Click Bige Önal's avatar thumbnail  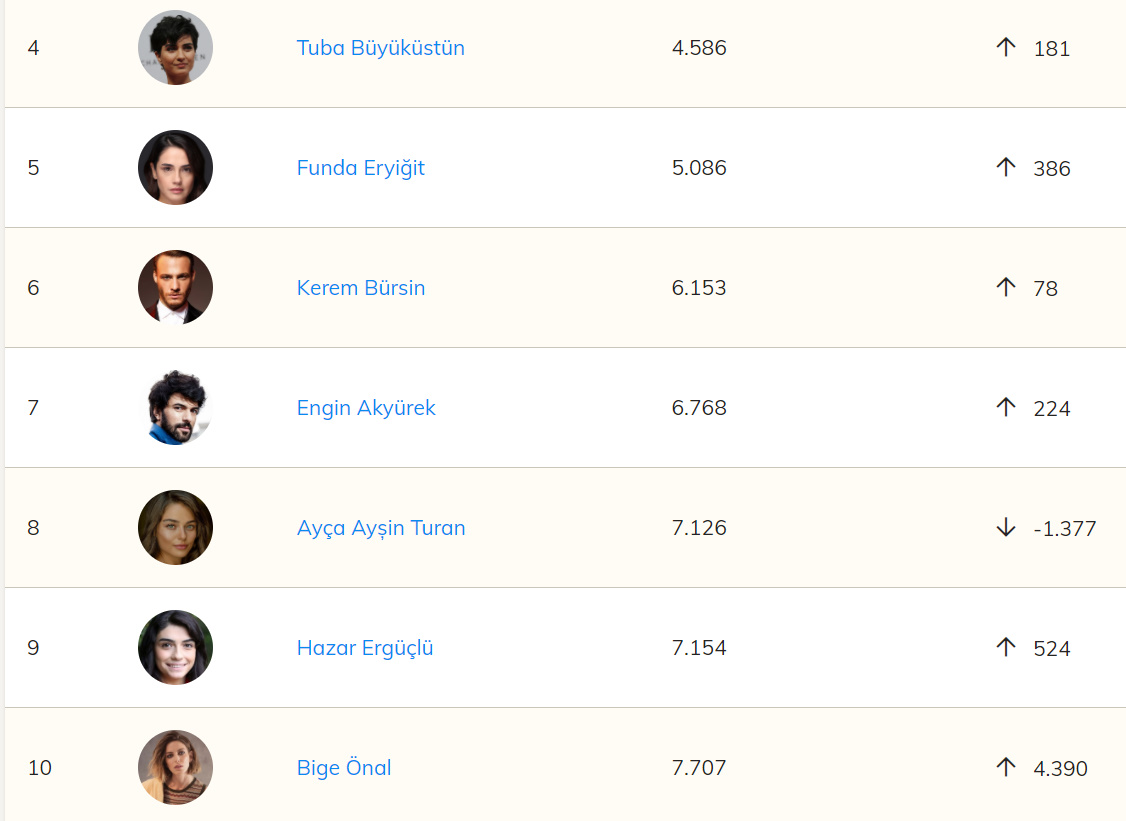click(x=175, y=768)
